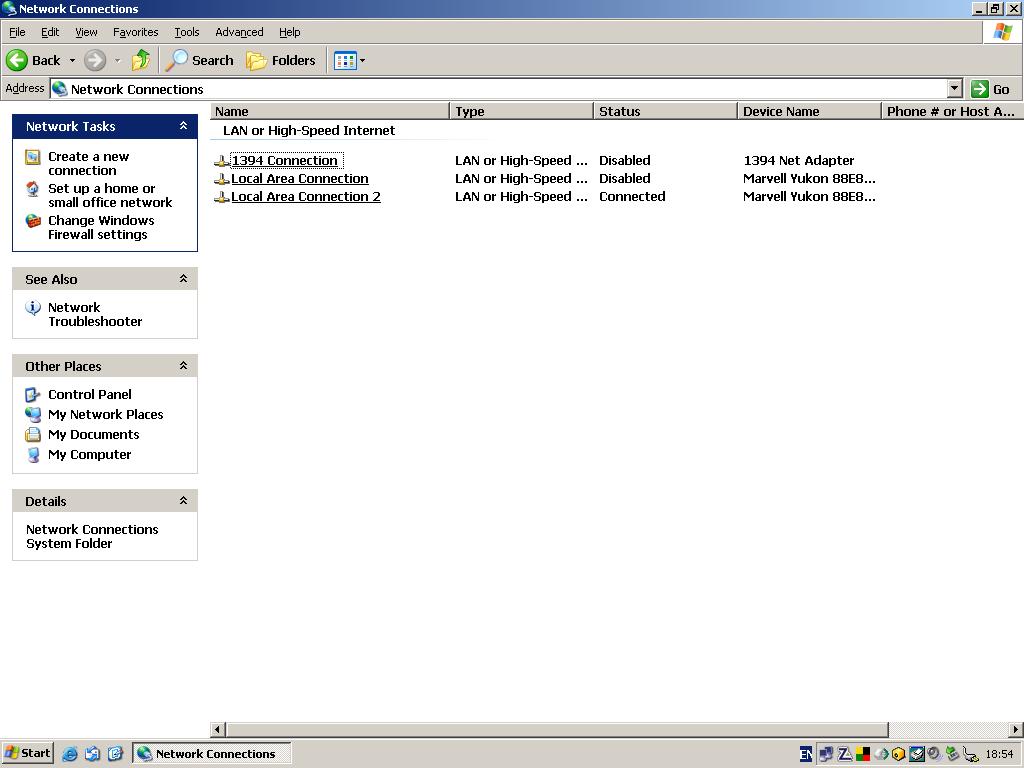Open the Favorites menu
This screenshot has height=768, width=1024.
(135, 32)
